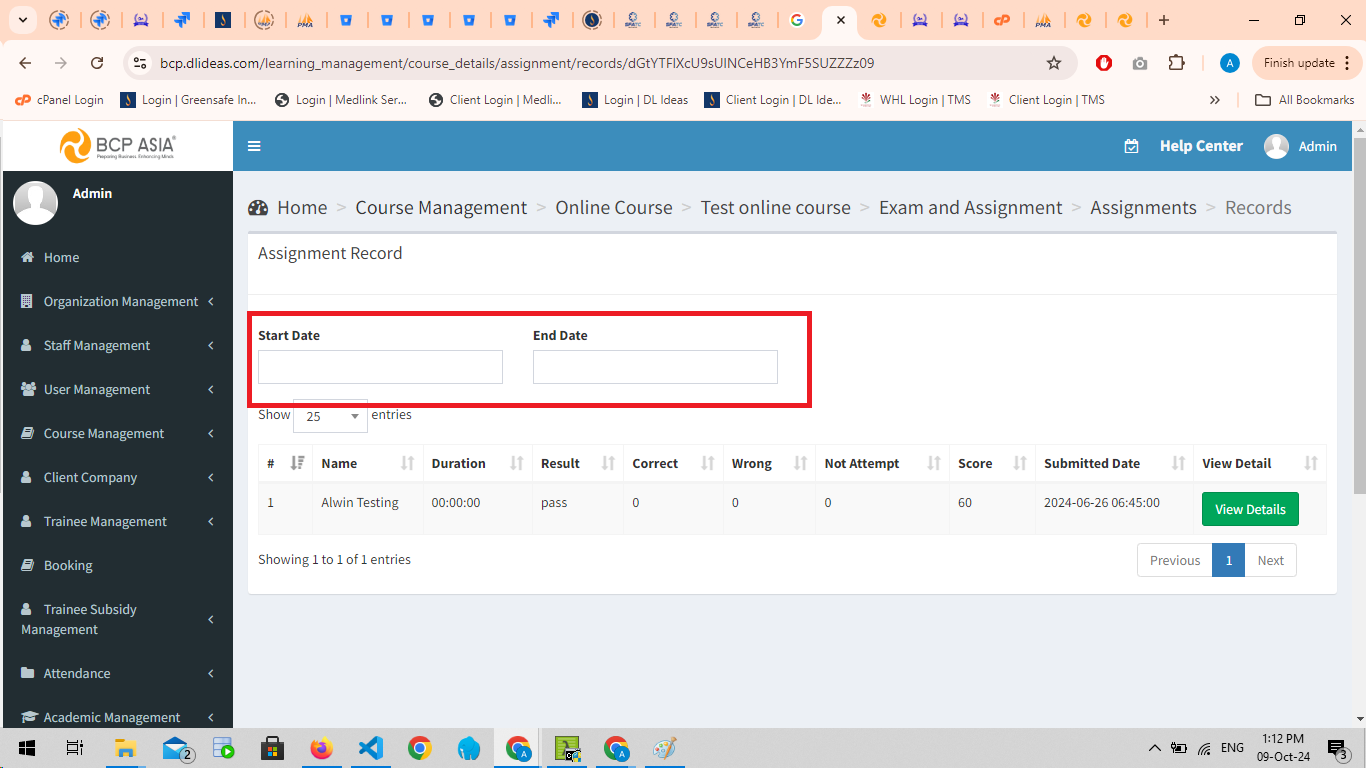Click the submitted date 2024-06-26 06:45:00
This screenshot has width=1366, height=768.
tap(1102, 503)
